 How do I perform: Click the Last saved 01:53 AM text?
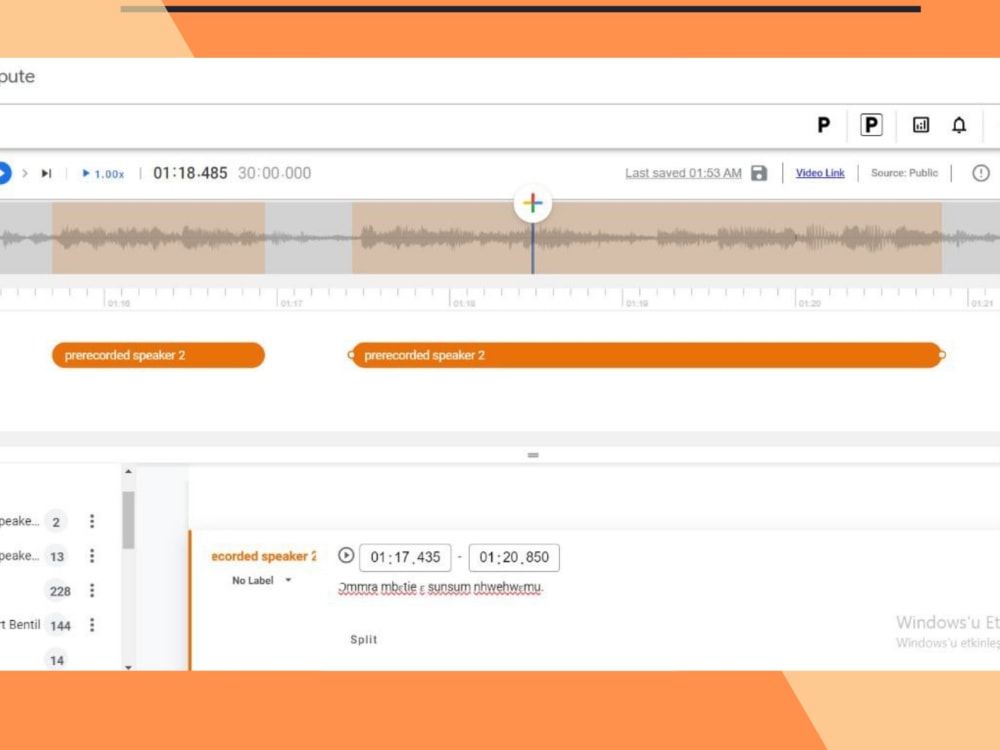tap(683, 173)
